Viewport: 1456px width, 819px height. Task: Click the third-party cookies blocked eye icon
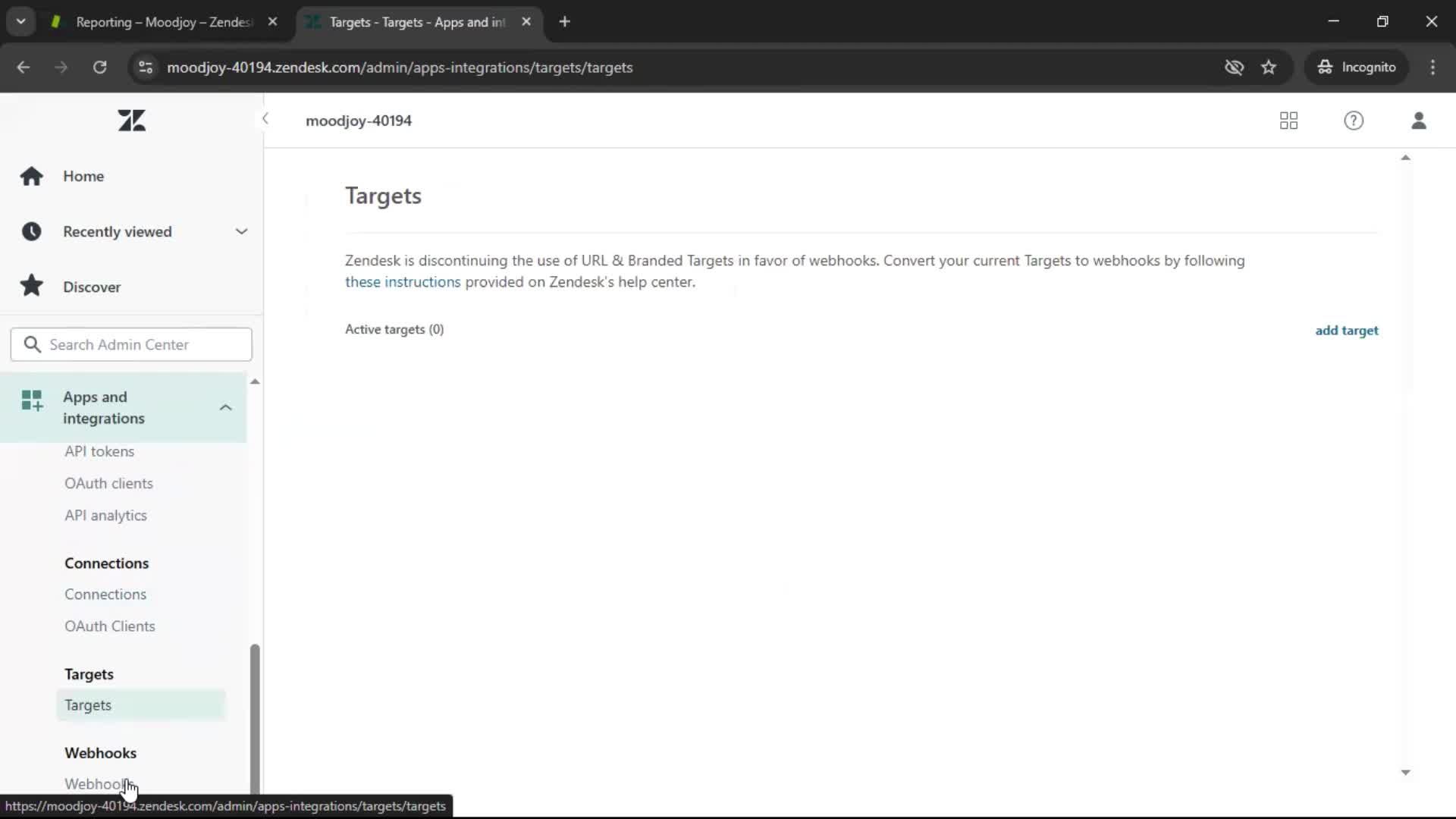(x=1234, y=67)
